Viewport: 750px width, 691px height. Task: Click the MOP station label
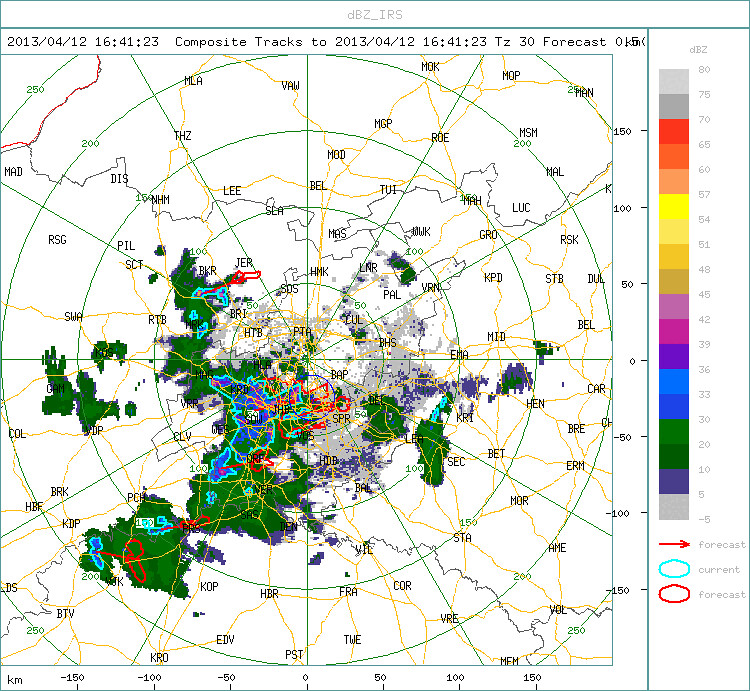[x=511, y=76]
